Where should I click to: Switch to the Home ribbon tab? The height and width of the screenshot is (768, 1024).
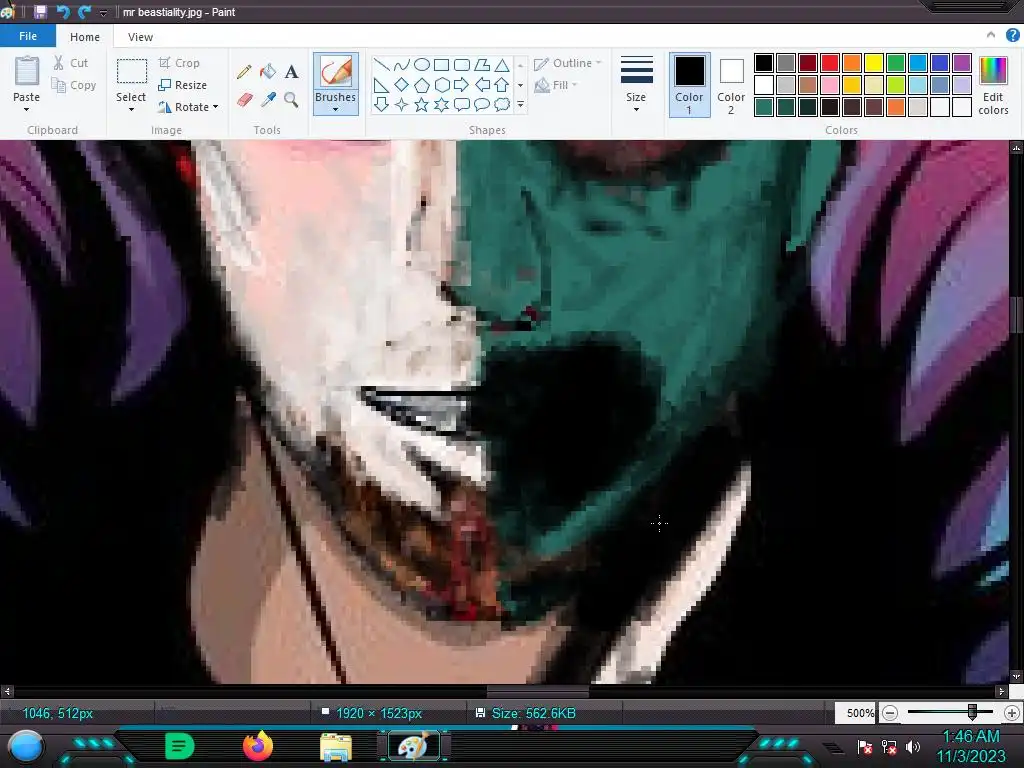85,37
